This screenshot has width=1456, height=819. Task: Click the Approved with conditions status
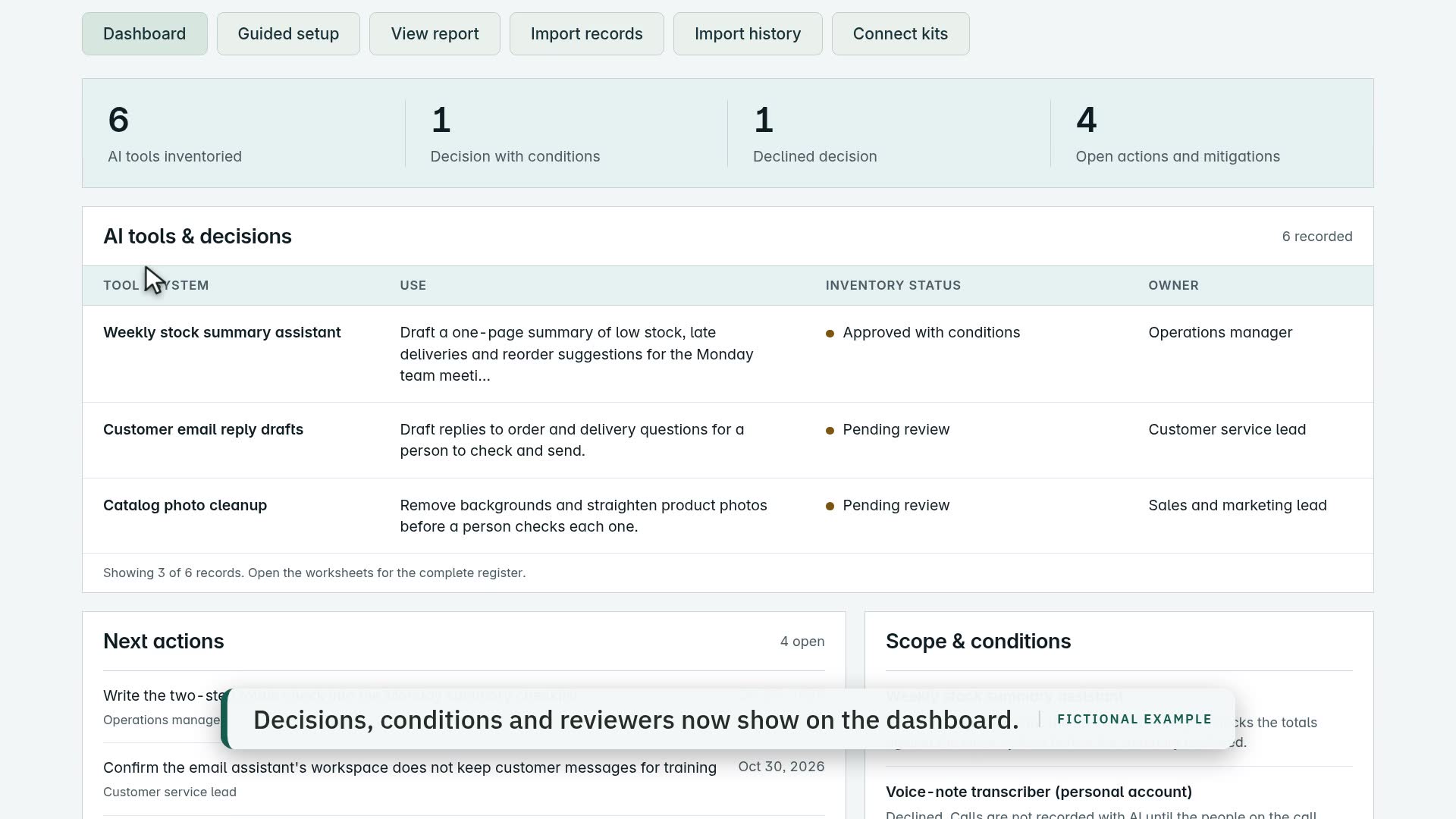tap(923, 332)
